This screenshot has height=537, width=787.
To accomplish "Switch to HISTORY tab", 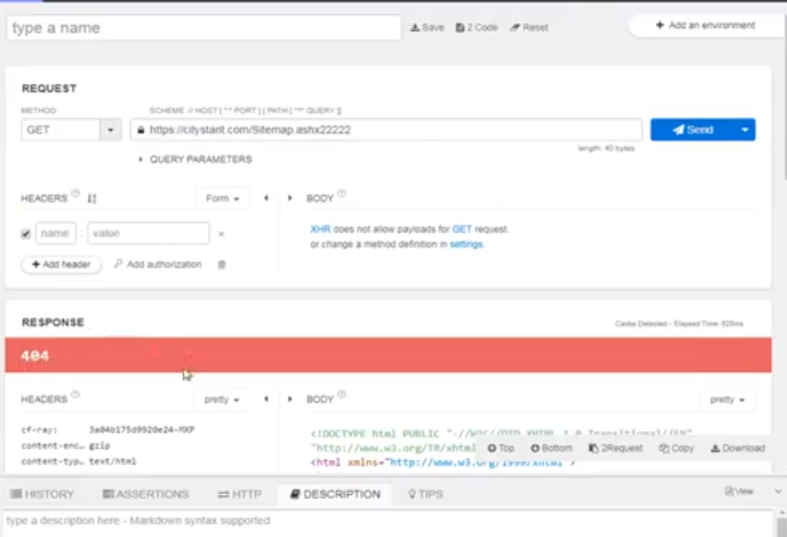I will (x=43, y=494).
